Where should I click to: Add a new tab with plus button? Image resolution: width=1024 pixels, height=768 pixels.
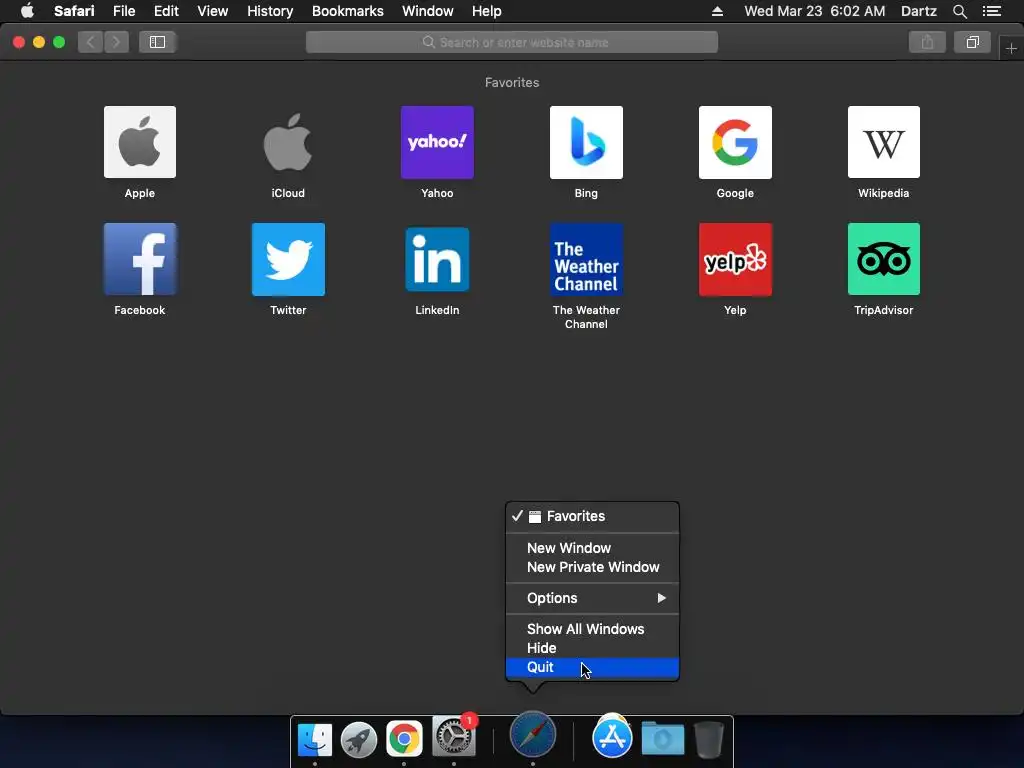tap(1011, 49)
